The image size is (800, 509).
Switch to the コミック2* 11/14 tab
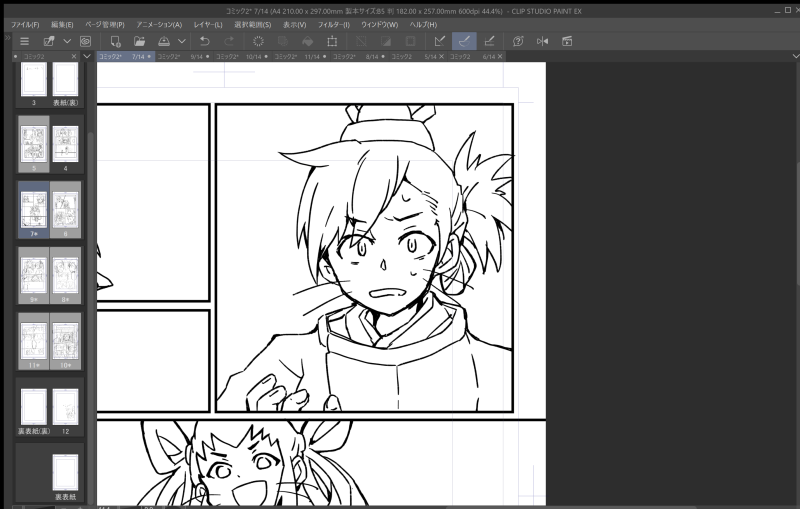click(x=301, y=57)
